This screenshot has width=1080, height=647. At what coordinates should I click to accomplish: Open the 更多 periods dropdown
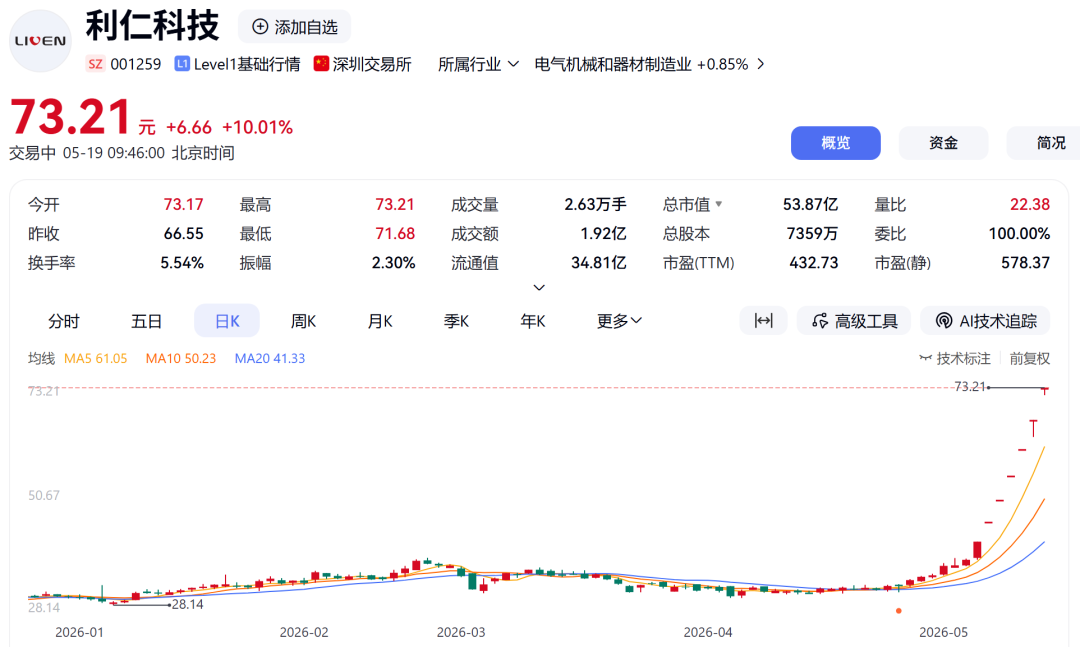click(x=619, y=321)
